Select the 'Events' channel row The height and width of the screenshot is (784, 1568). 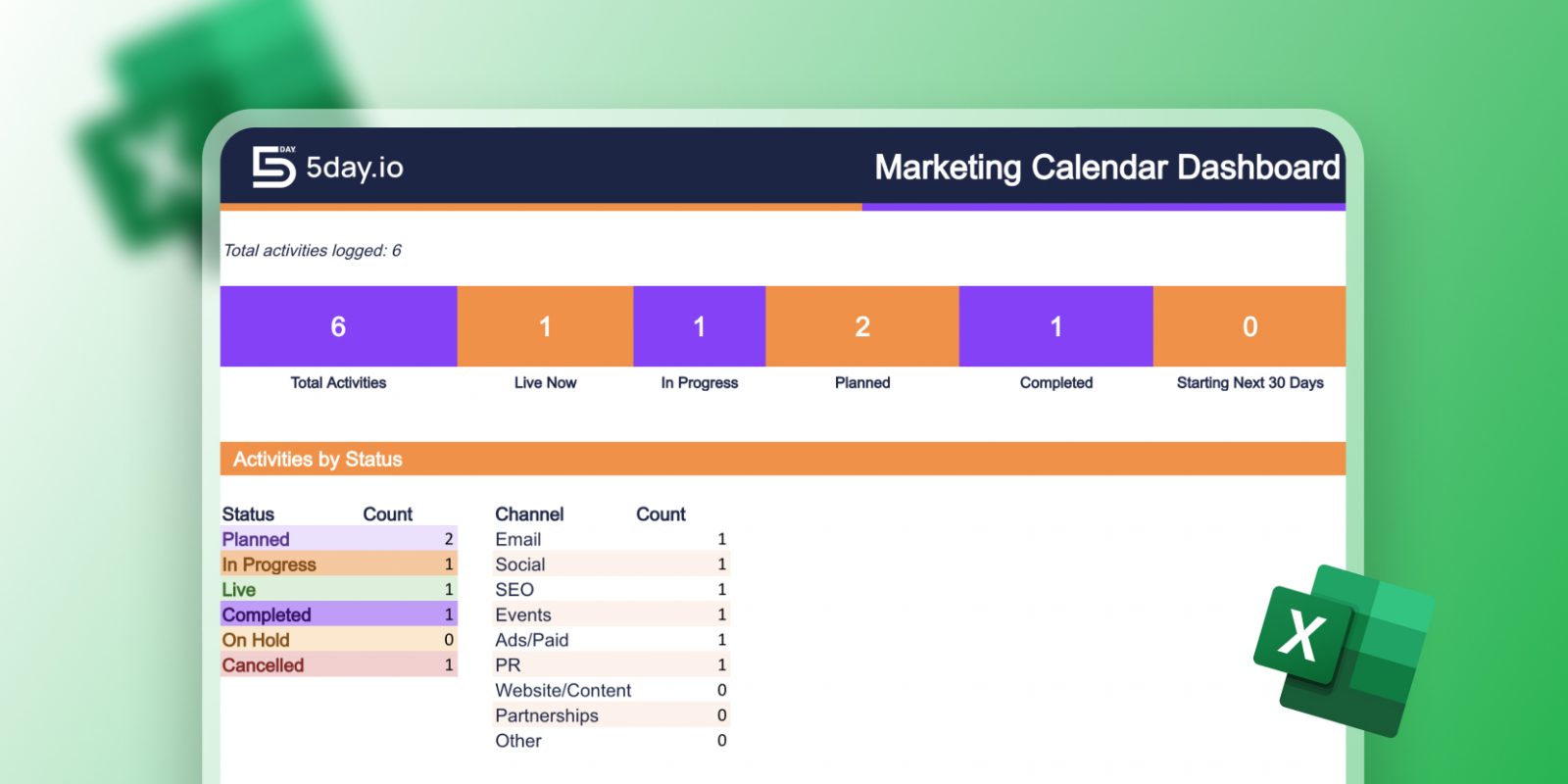point(612,615)
